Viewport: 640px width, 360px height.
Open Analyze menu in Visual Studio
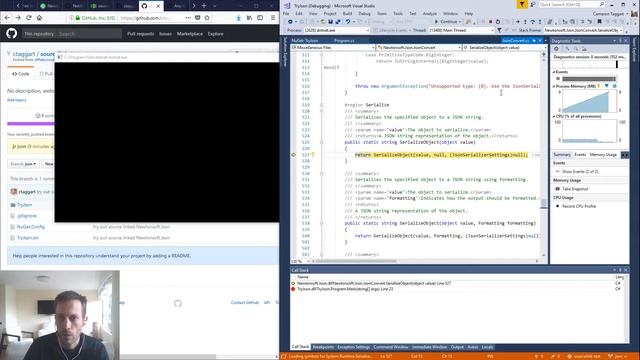[x=429, y=13]
